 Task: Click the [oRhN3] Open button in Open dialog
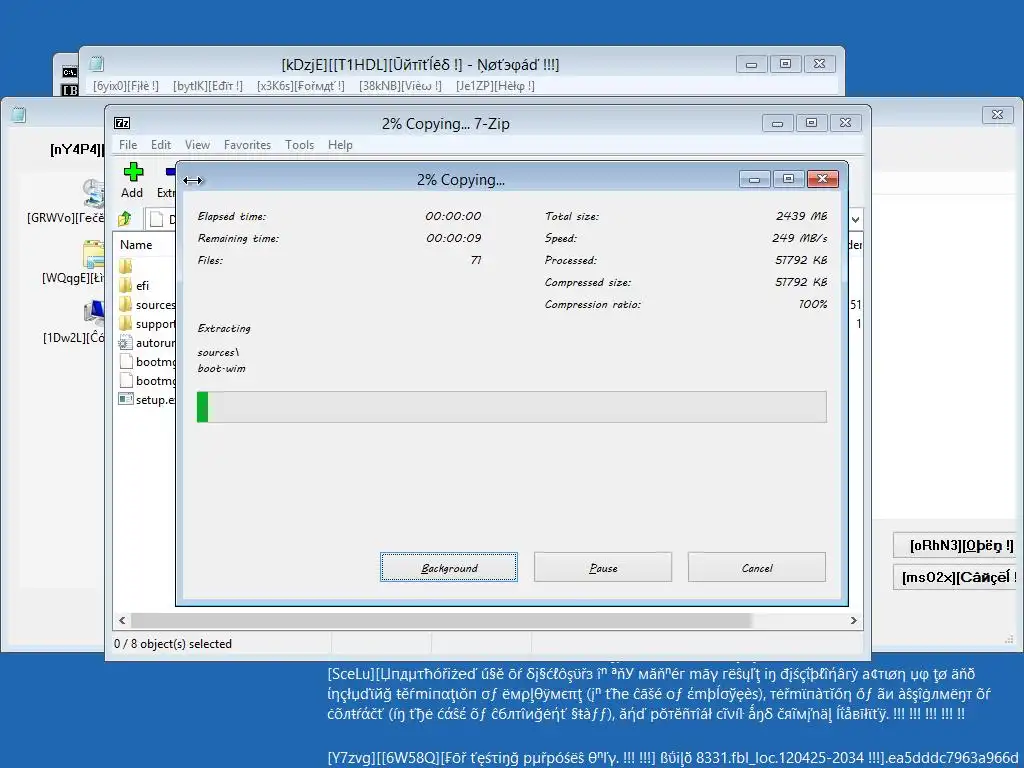(956, 546)
